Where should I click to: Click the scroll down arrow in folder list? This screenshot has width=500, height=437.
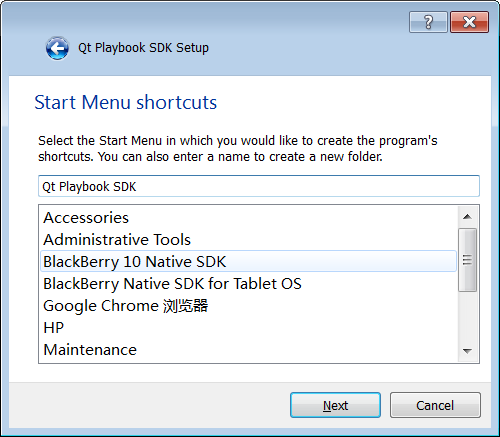coord(467,351)
